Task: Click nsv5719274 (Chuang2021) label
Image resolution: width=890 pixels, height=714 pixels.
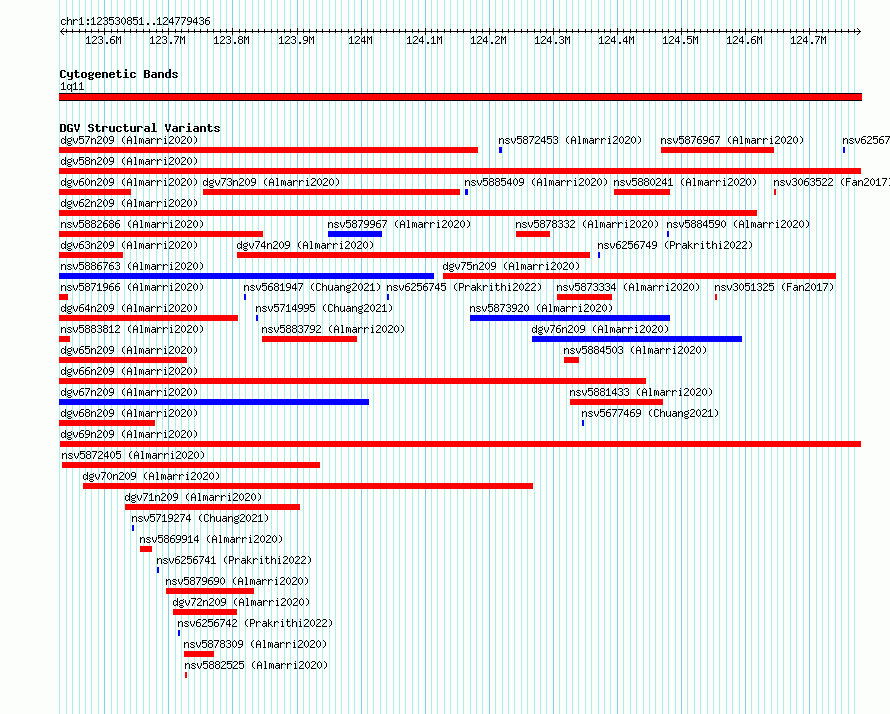Action: 200,518
